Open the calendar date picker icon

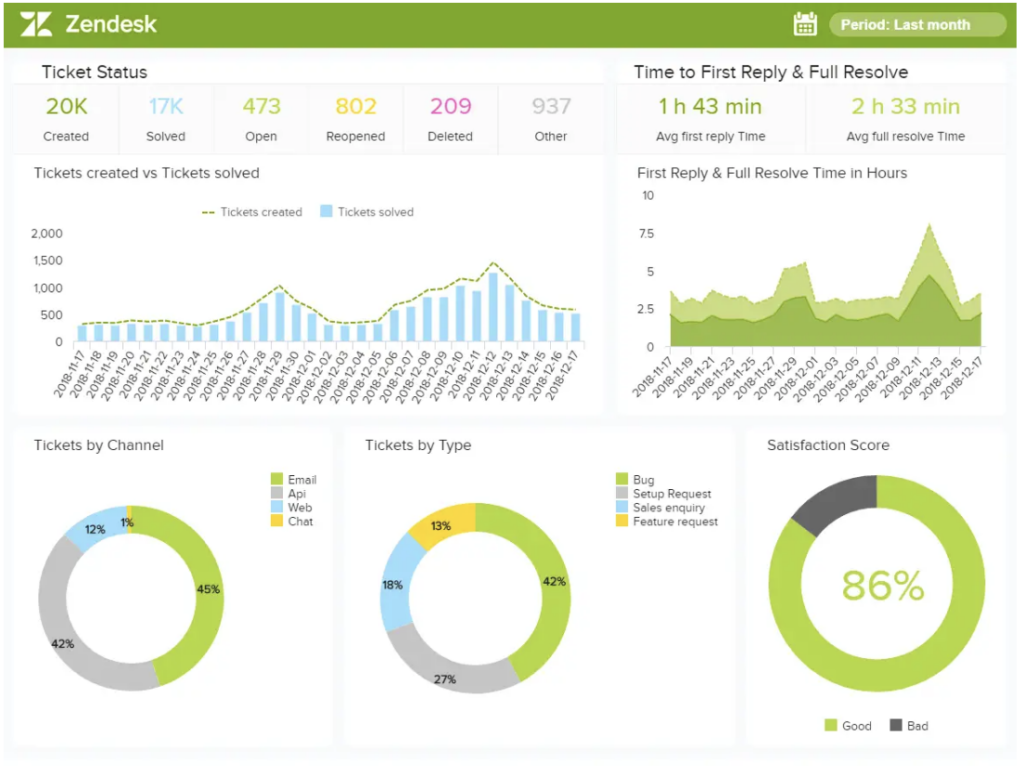(805, 24)
